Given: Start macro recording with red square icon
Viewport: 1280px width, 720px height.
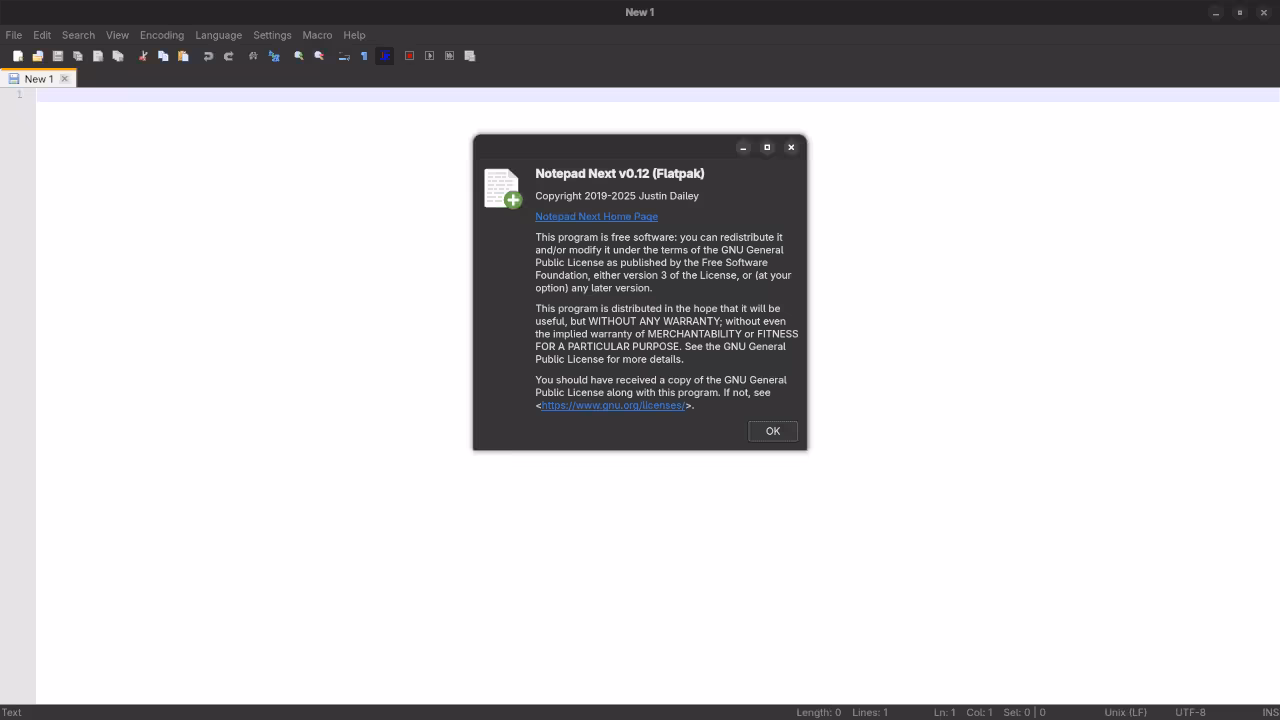Looking at the screenshot, I should coord(409,56).
